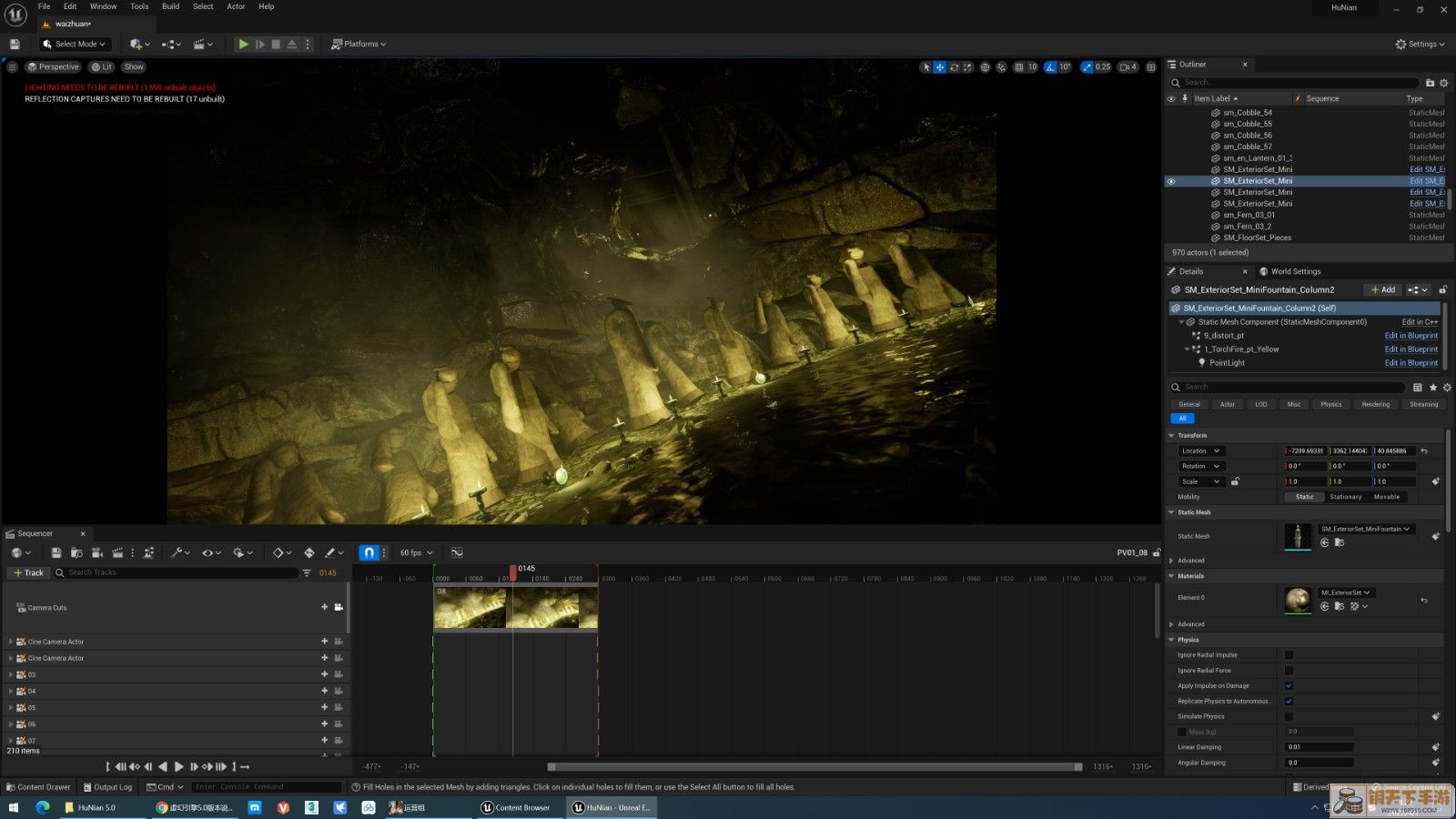This screenshot has width=1456, height=819.
Task: Open track filter icon beside search tracks
Action: [307, 572]
